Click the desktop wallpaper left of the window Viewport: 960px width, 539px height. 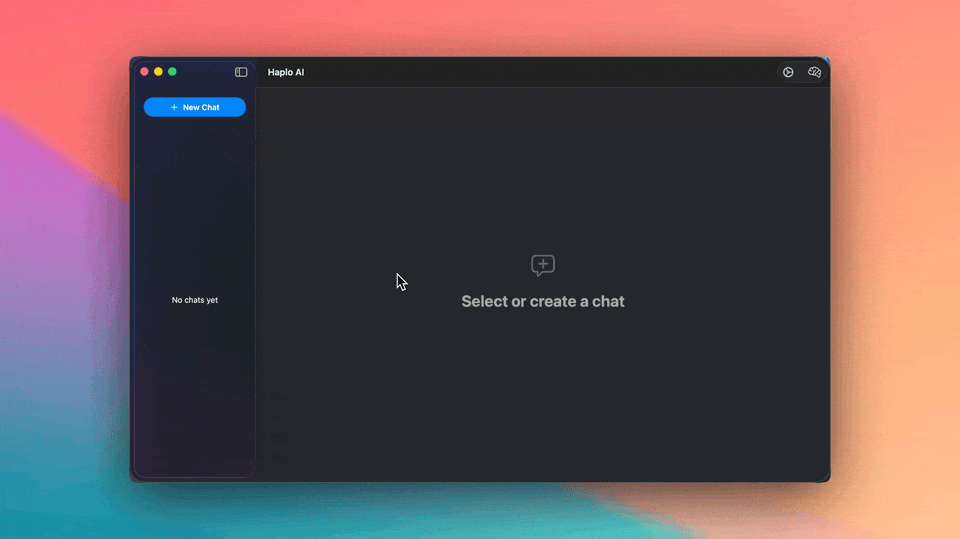point(60,280)
